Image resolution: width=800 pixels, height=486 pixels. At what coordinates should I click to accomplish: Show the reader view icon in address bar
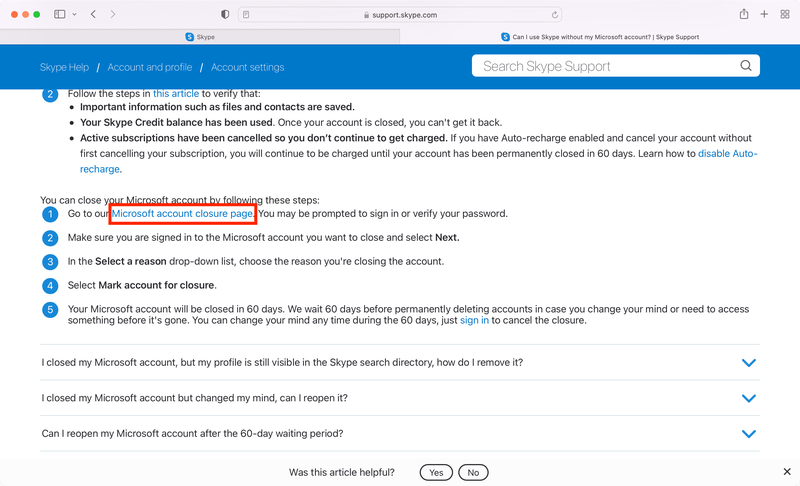point(246,15)
